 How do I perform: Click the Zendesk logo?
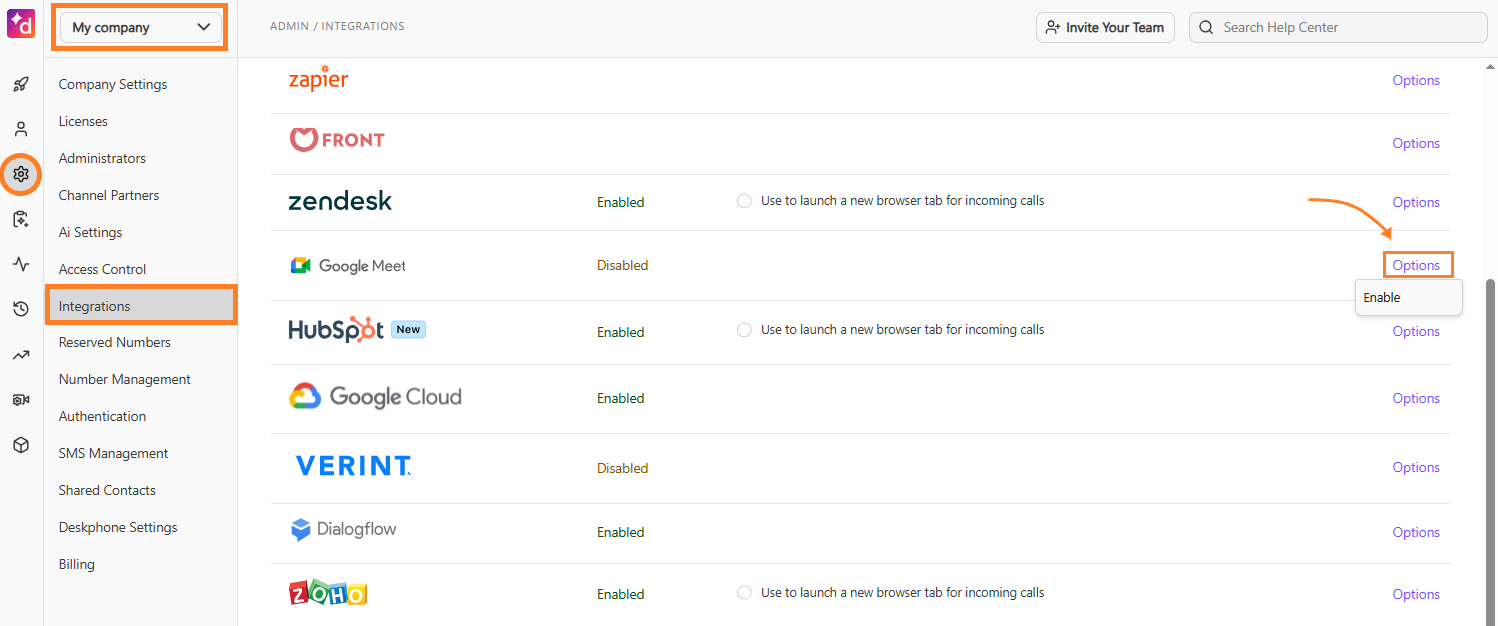click(340, 201)
